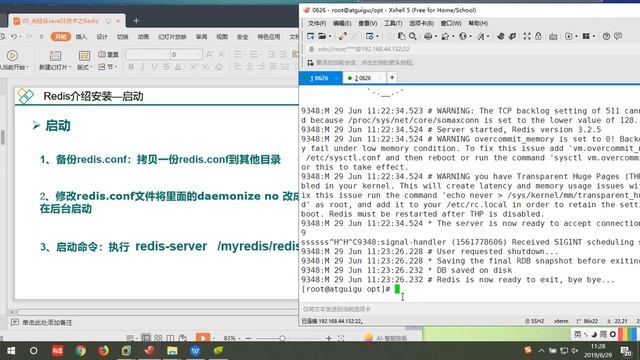Click WPS horizontal scrollbar under slide
The image size is (640, 360).
[x=158, y=312]
